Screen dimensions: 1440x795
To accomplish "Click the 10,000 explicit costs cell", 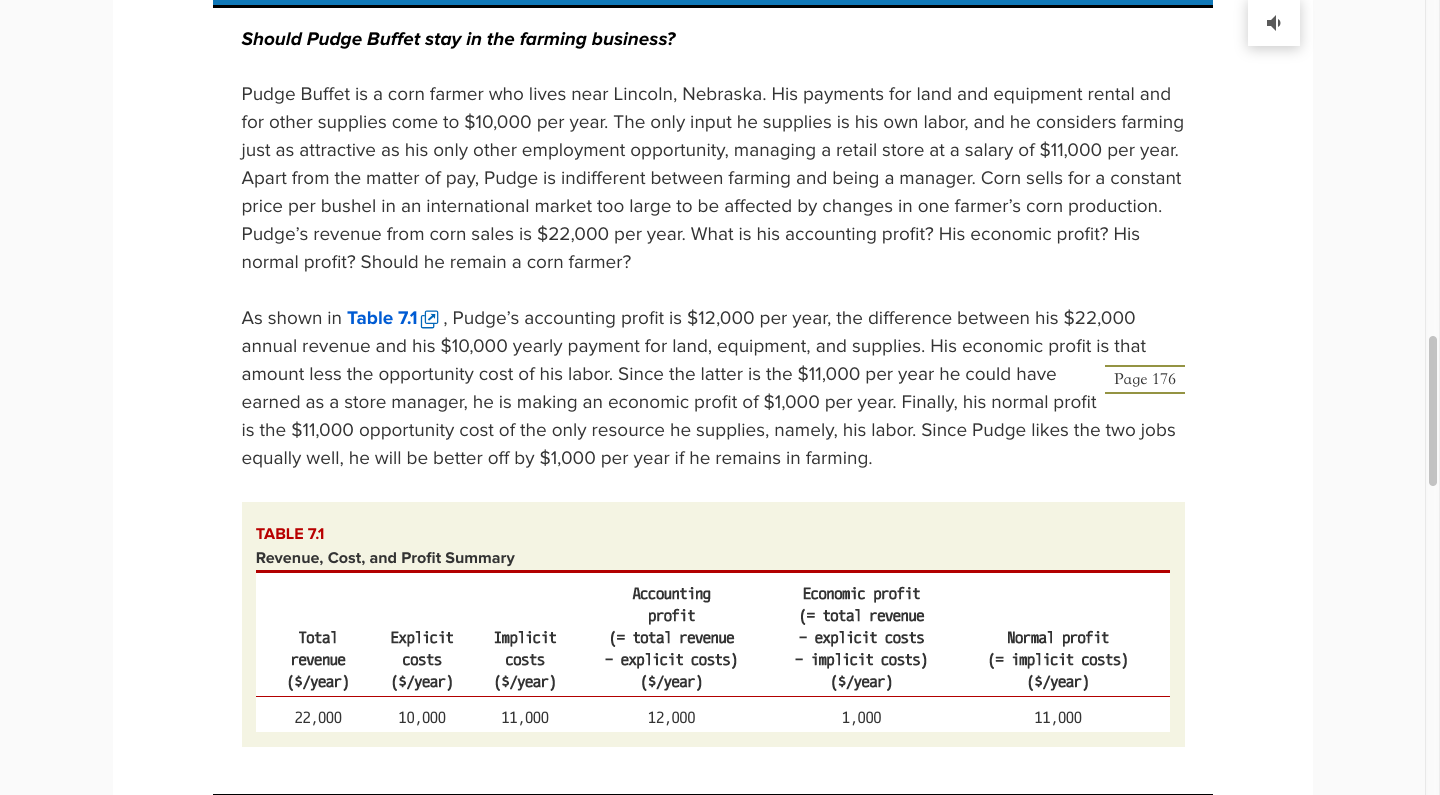I will tap(422, 718).
